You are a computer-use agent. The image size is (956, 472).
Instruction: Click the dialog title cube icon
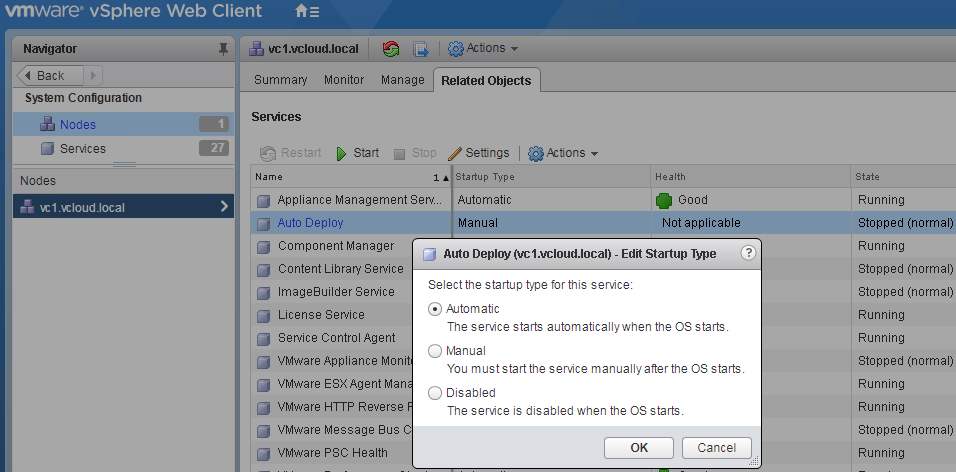tap(430, 254)
